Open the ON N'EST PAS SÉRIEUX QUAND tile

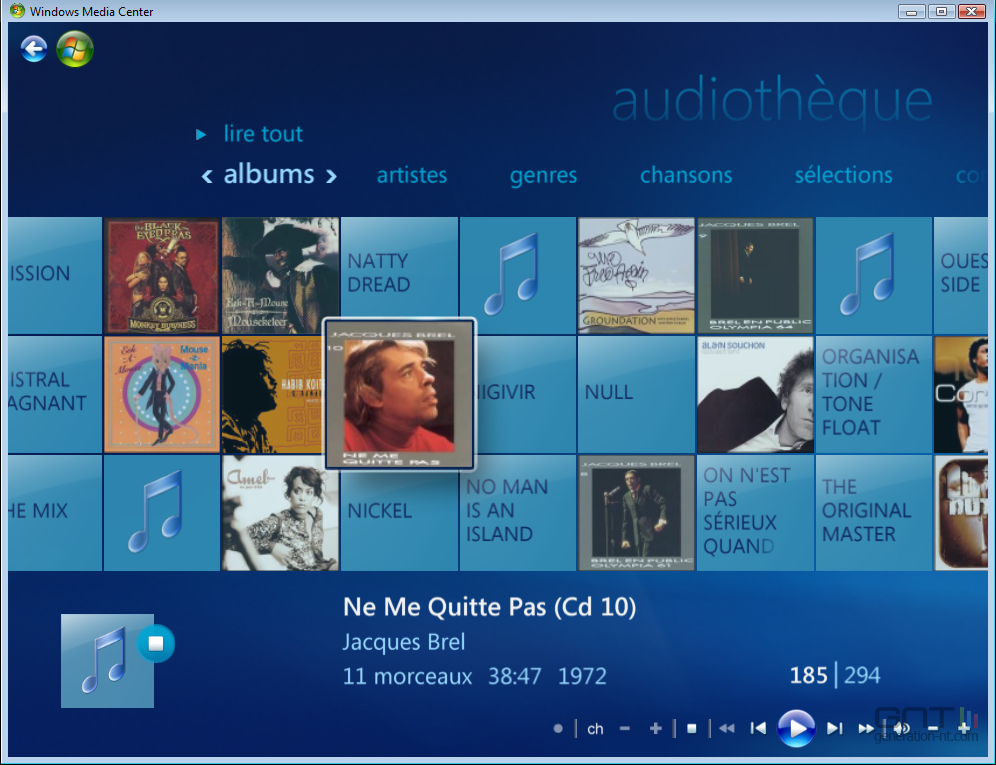[755, 513]
